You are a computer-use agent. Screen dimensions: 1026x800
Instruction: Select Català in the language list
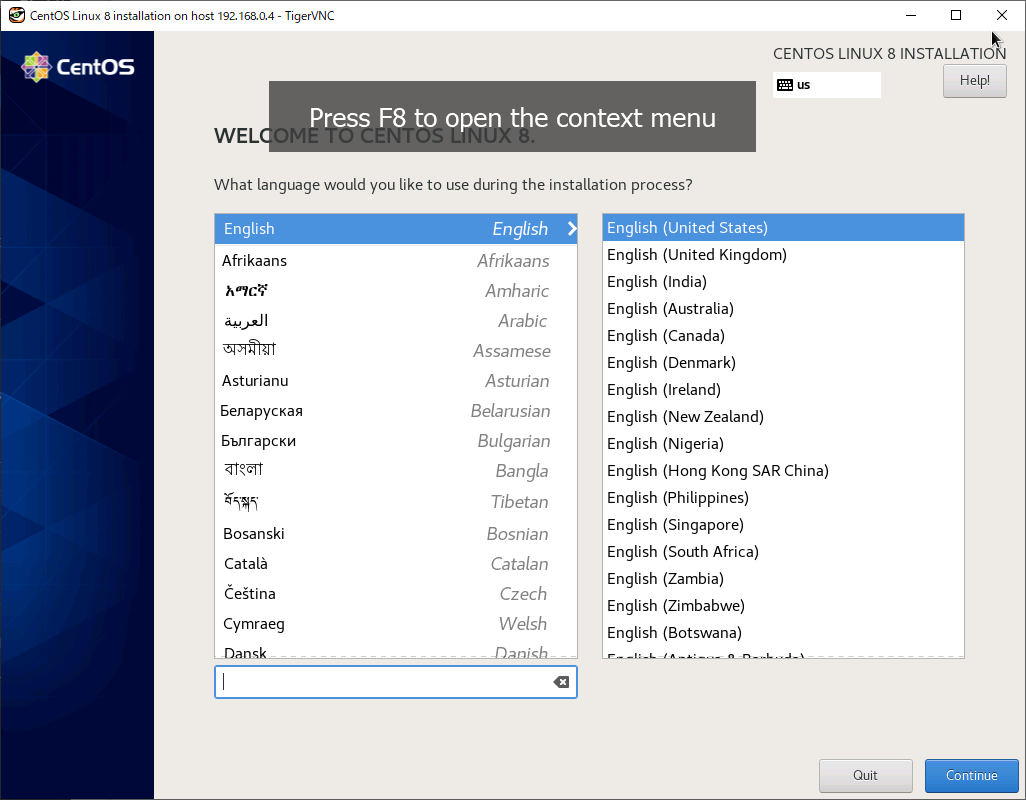pyautogui.click(x=395, y=564)
